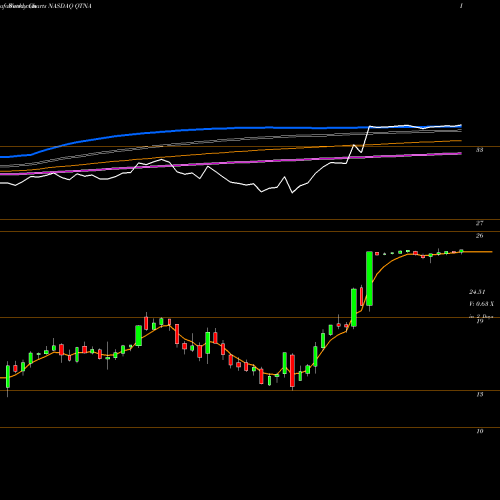Select the 10 price axis label

coord(479,431)
